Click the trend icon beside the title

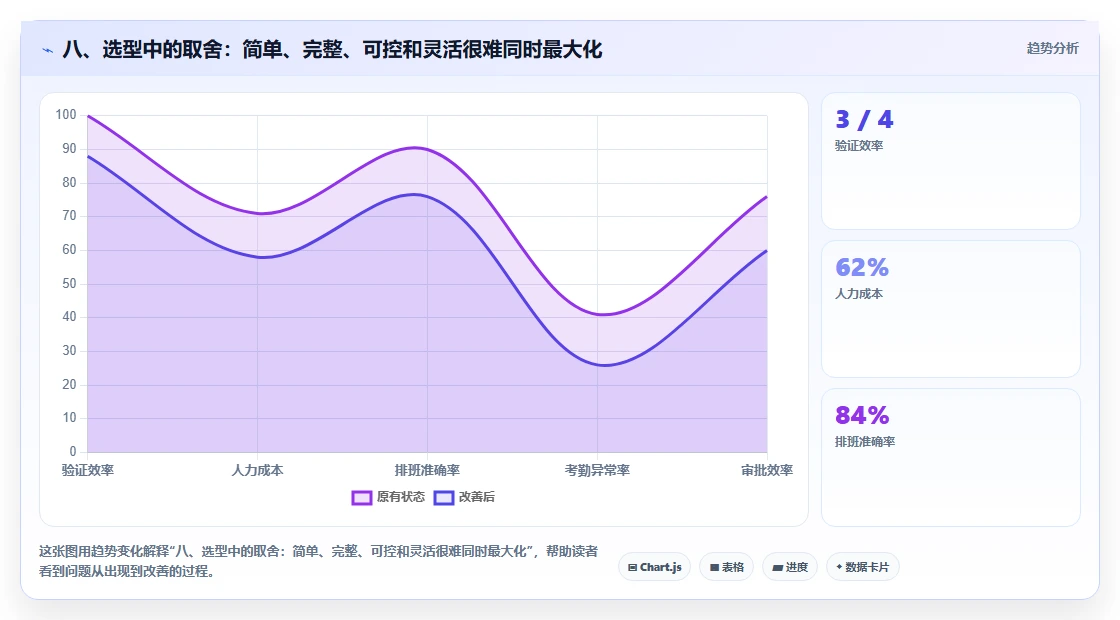[48, 50]
